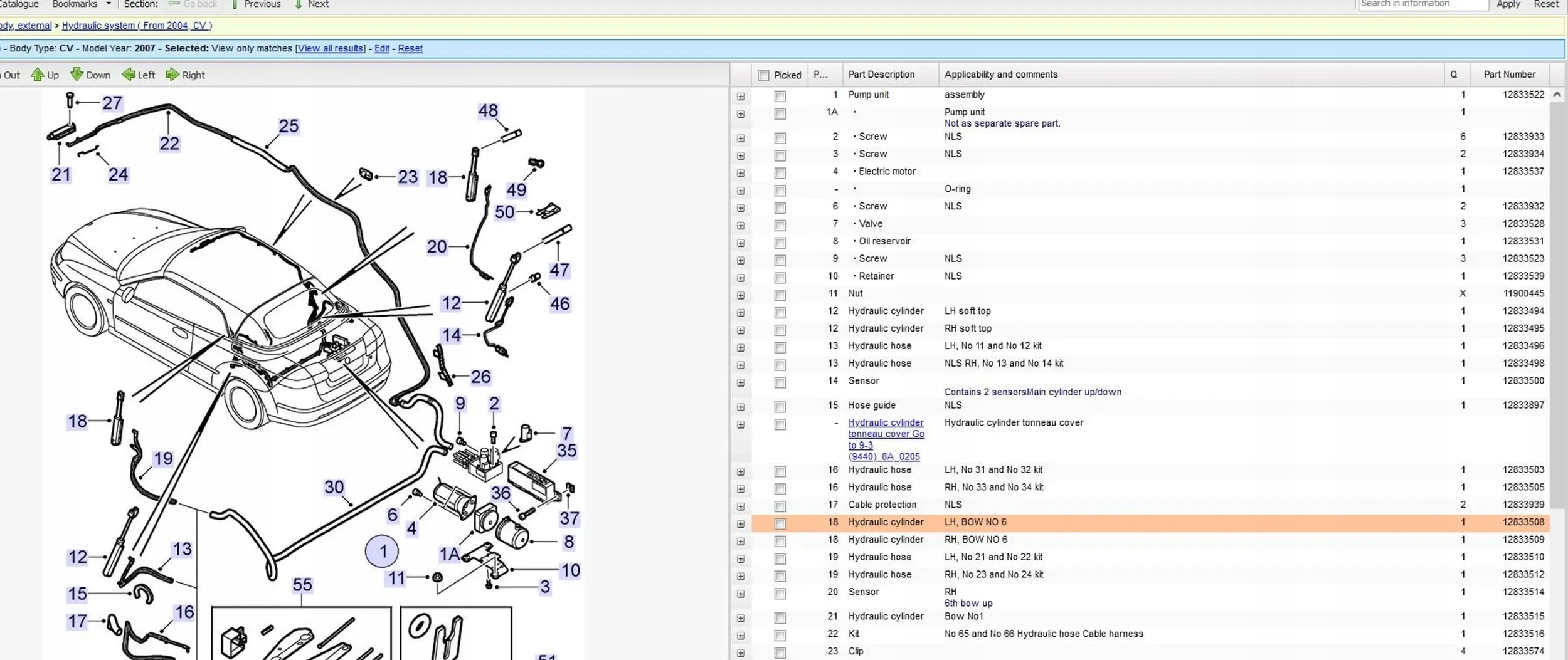Check the Valve row checkbox

(x=780, y=225)
